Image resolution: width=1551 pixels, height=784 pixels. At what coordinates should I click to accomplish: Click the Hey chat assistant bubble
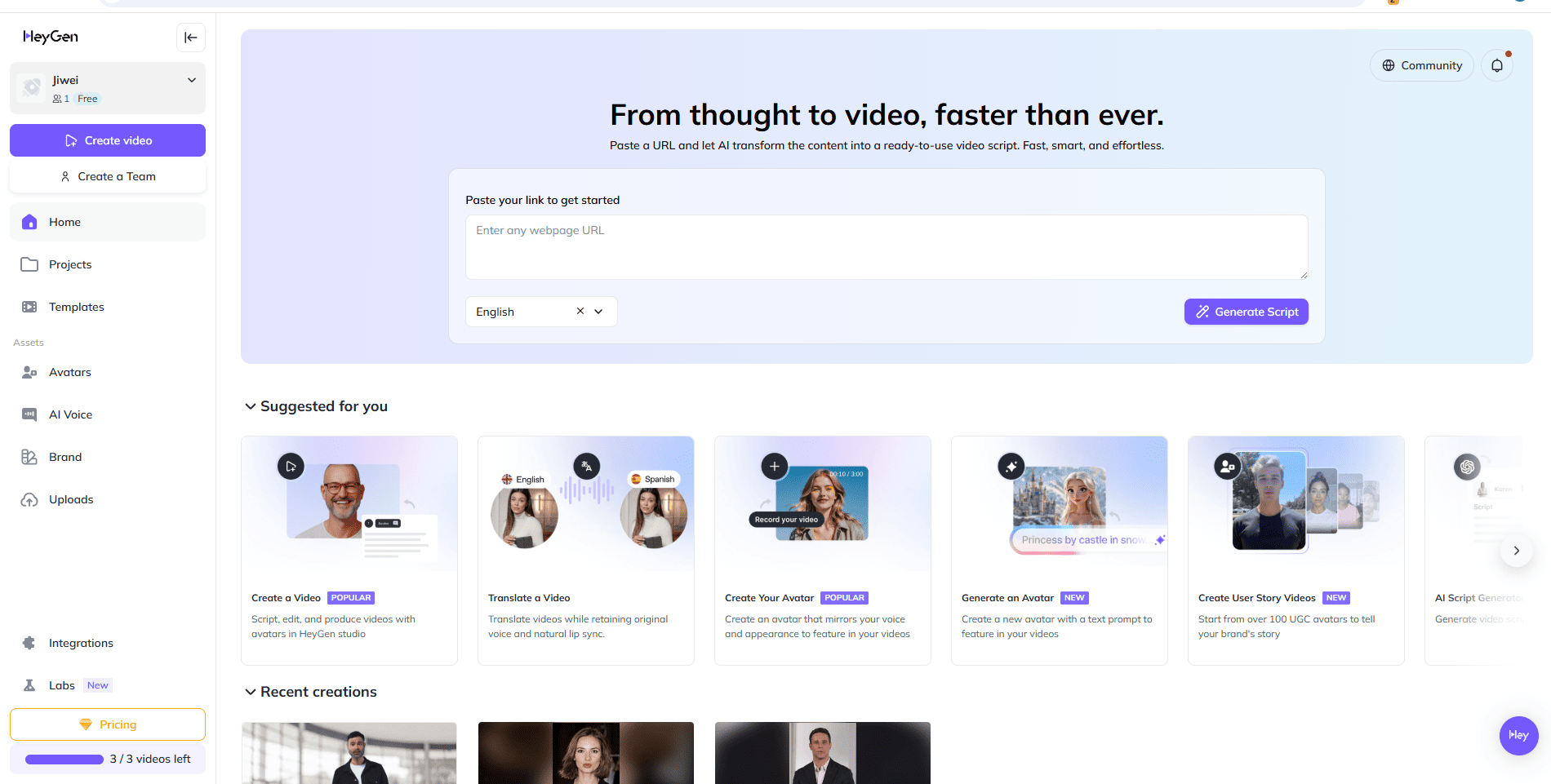point(1518,735)
